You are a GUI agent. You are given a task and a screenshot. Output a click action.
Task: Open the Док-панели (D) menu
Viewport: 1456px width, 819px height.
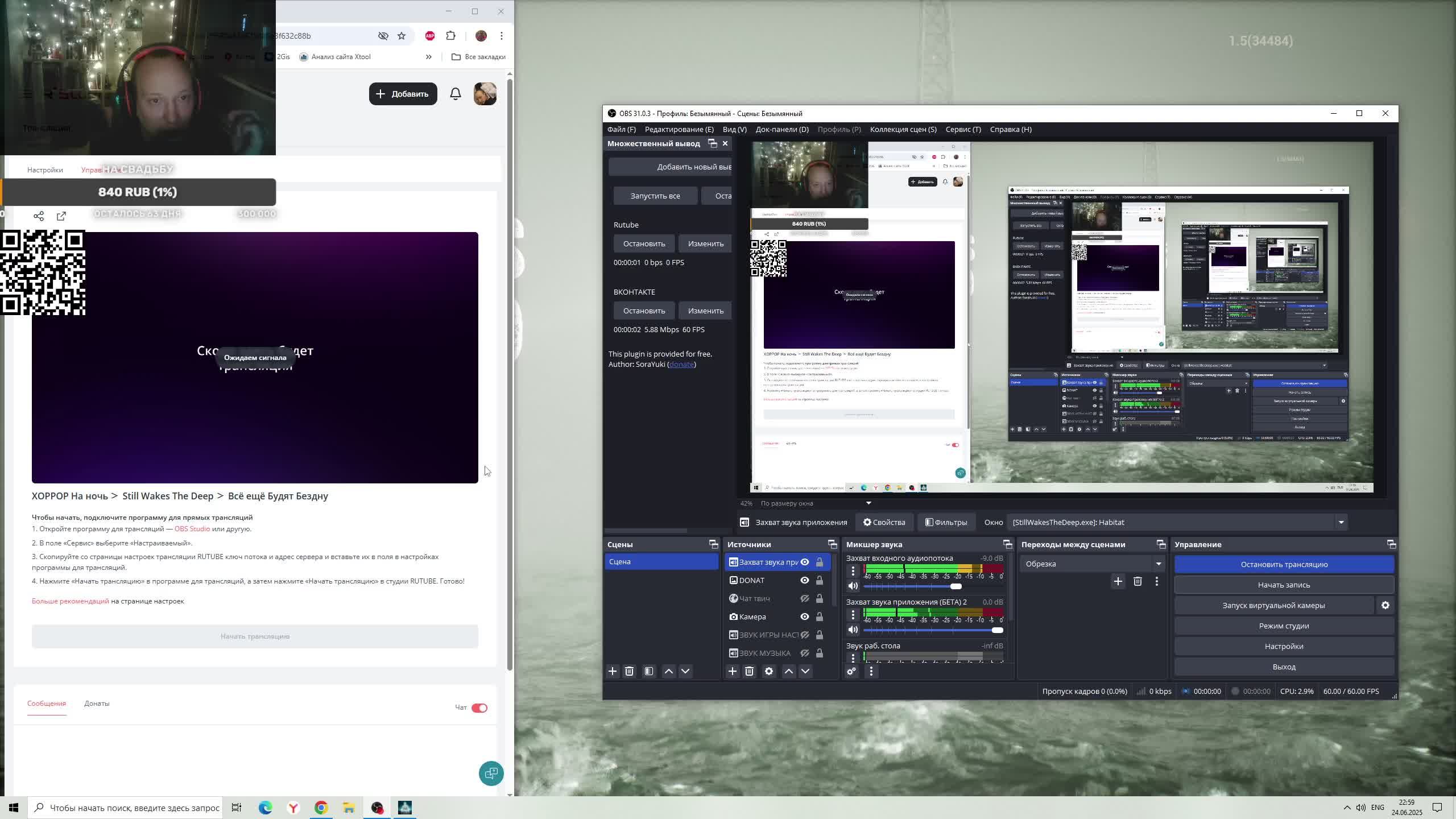pos(782,129)
